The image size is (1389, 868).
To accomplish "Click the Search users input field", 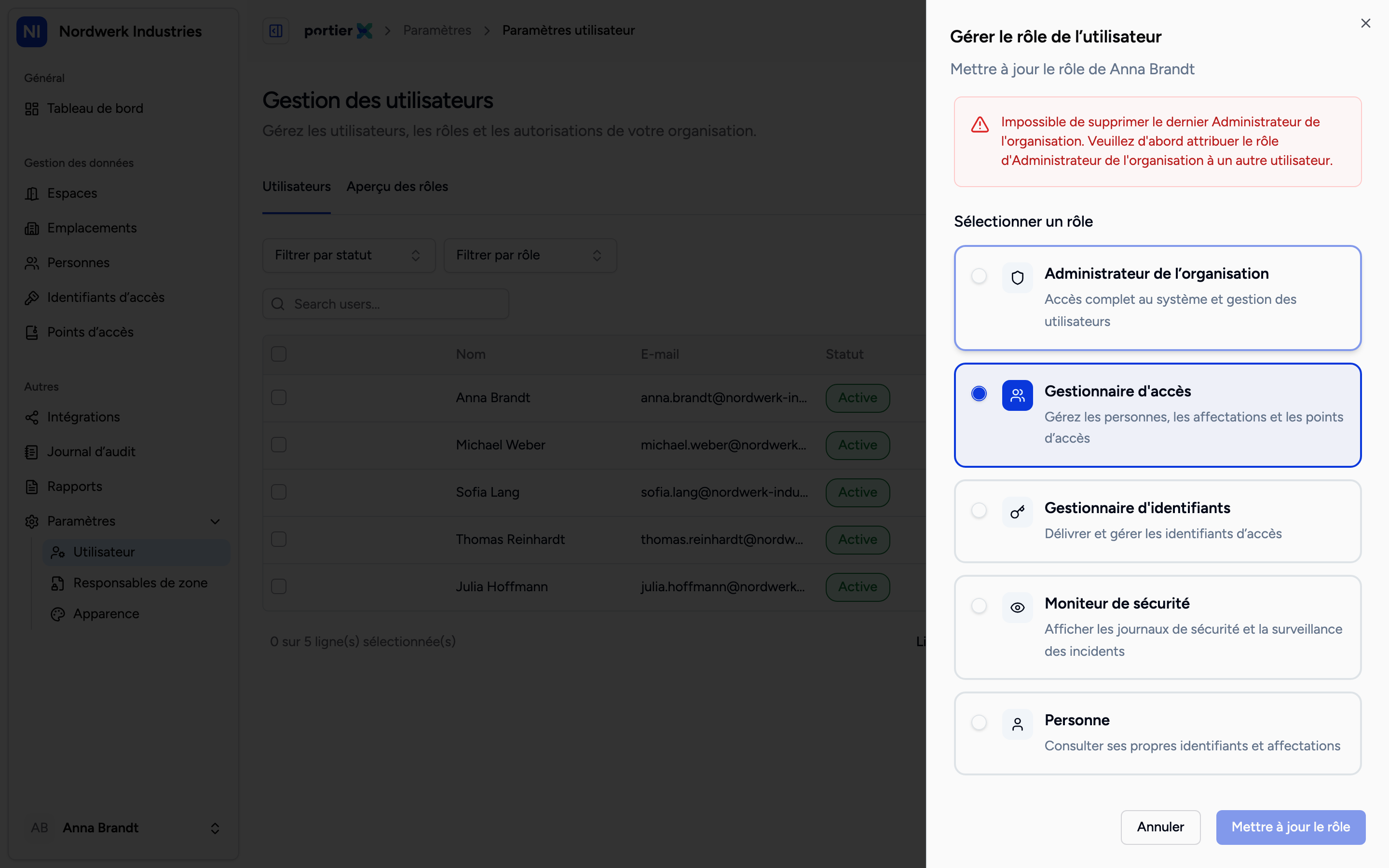I will [386, 304].
